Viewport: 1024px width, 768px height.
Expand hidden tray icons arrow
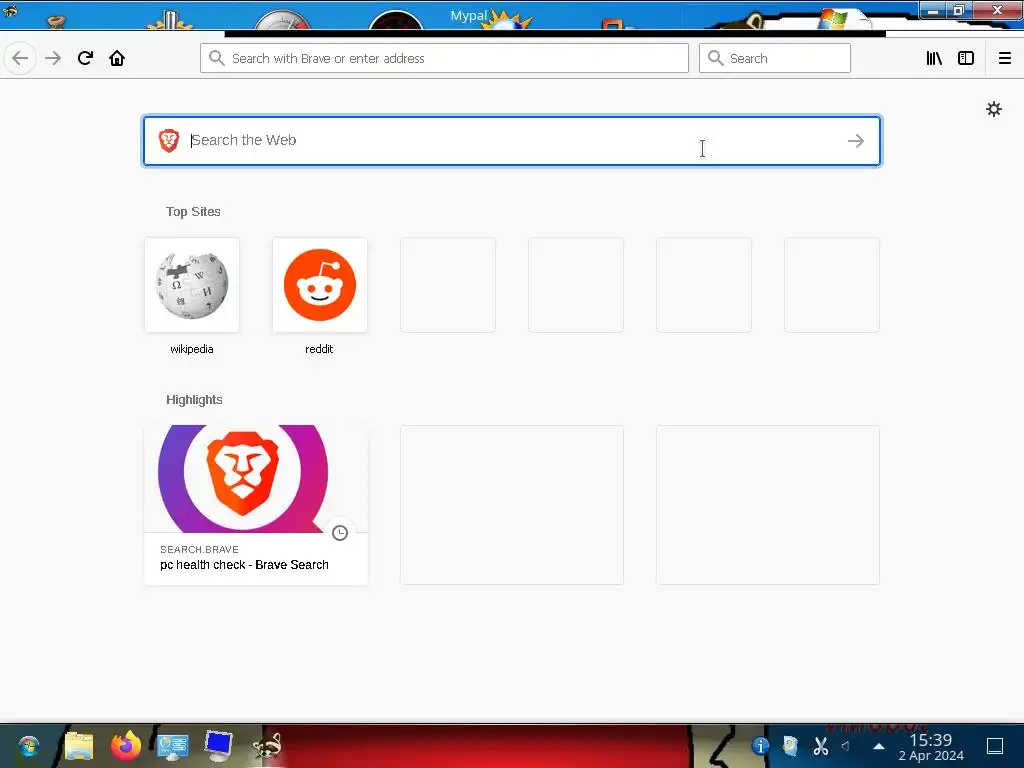coord(879,746)
